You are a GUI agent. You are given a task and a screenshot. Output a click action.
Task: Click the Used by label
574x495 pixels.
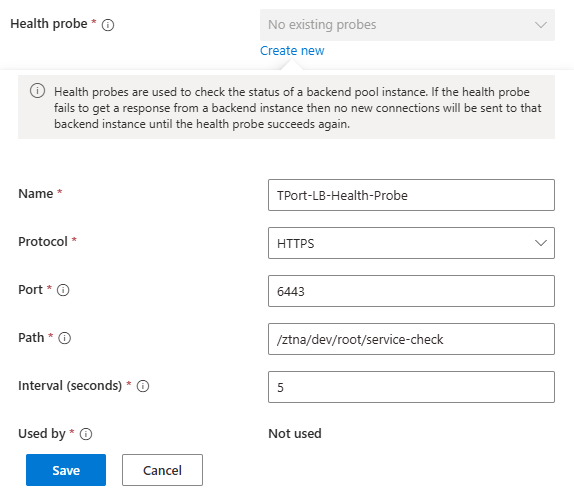pos(42,434)
